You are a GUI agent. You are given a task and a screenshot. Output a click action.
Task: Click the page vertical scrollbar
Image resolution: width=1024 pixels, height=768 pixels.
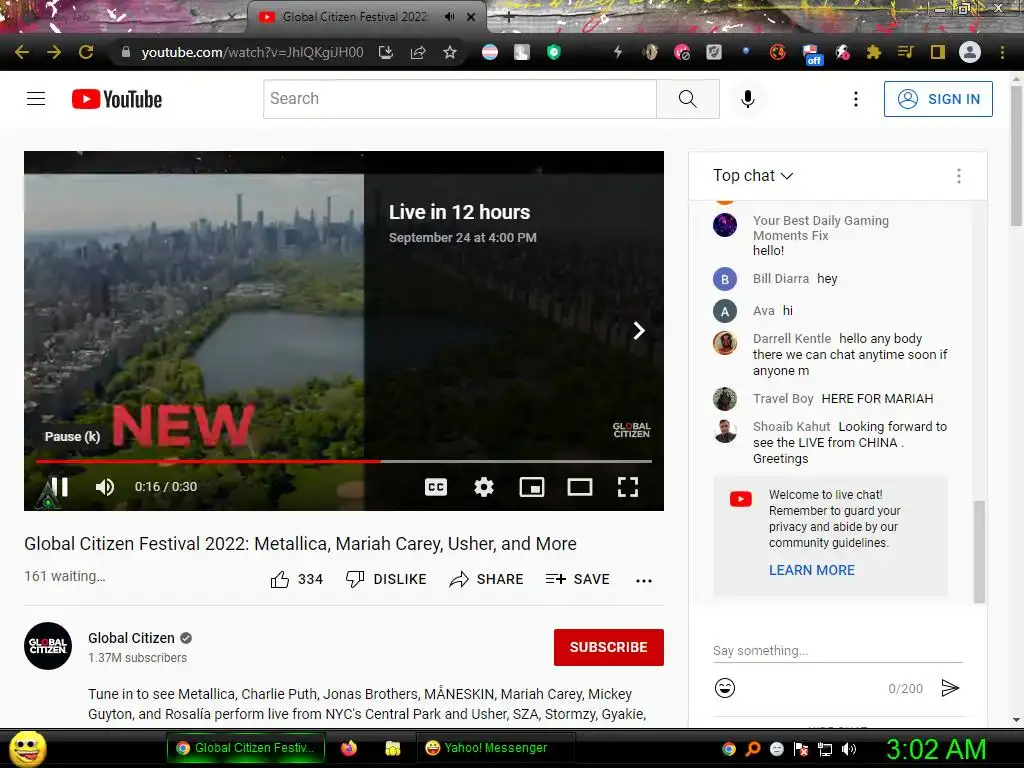pos(1016,157)
